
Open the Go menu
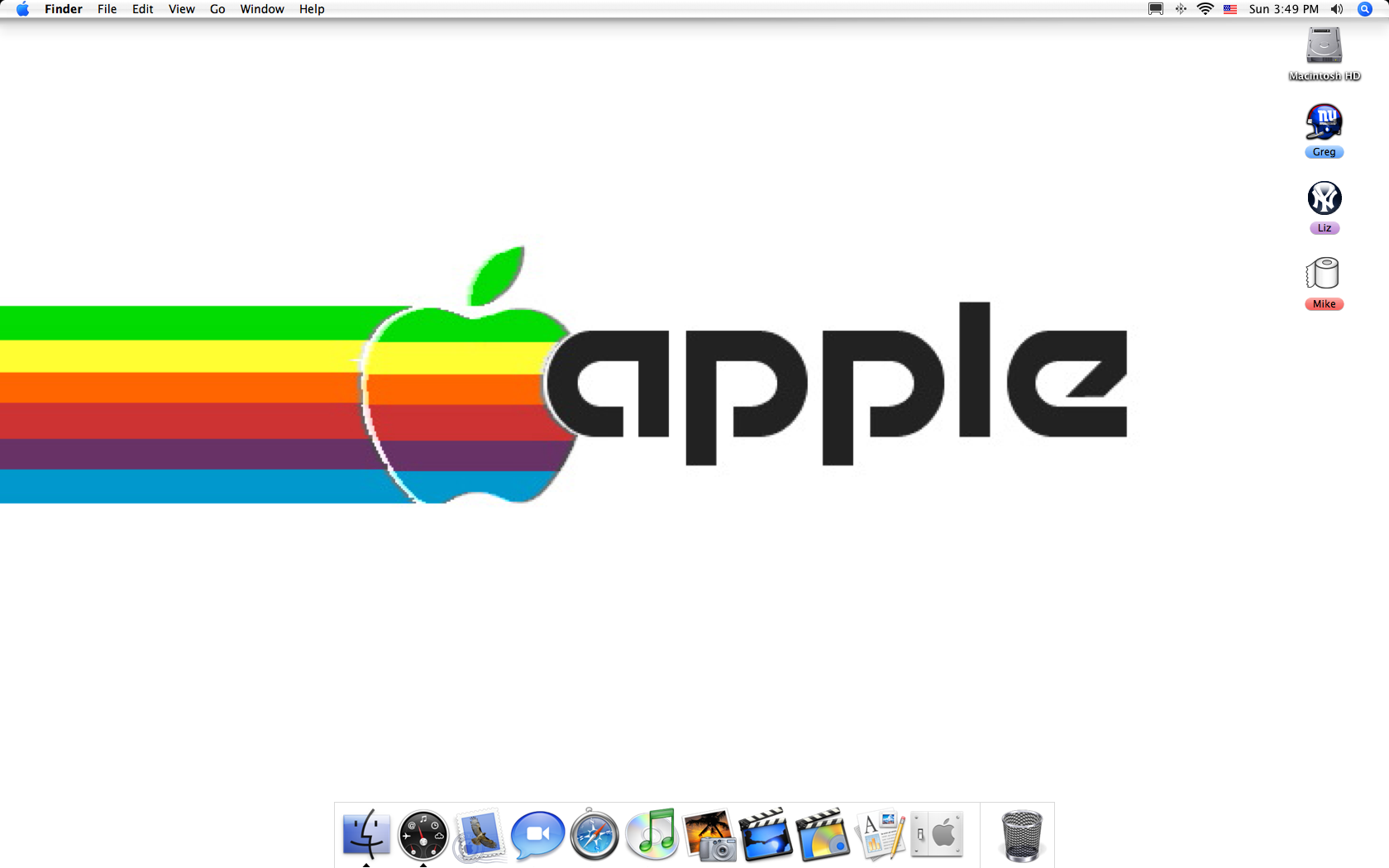click(x=217, y=9)
